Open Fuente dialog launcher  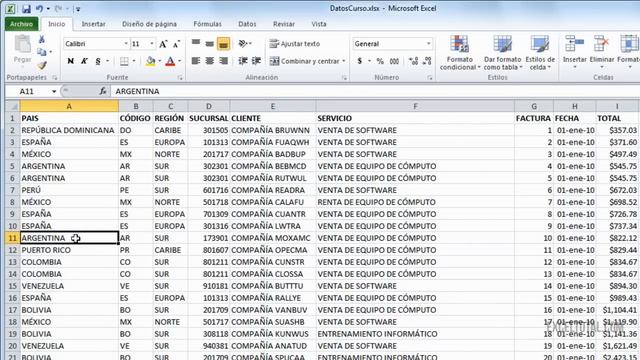point(180,78)
